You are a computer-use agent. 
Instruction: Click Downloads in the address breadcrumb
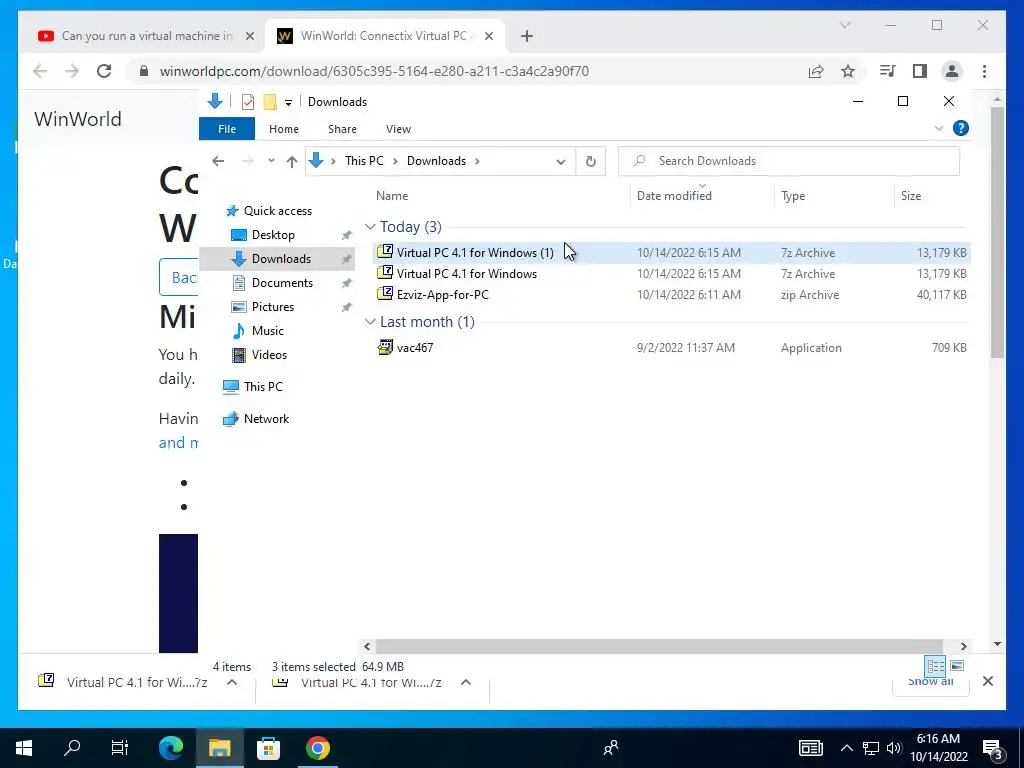436,161
